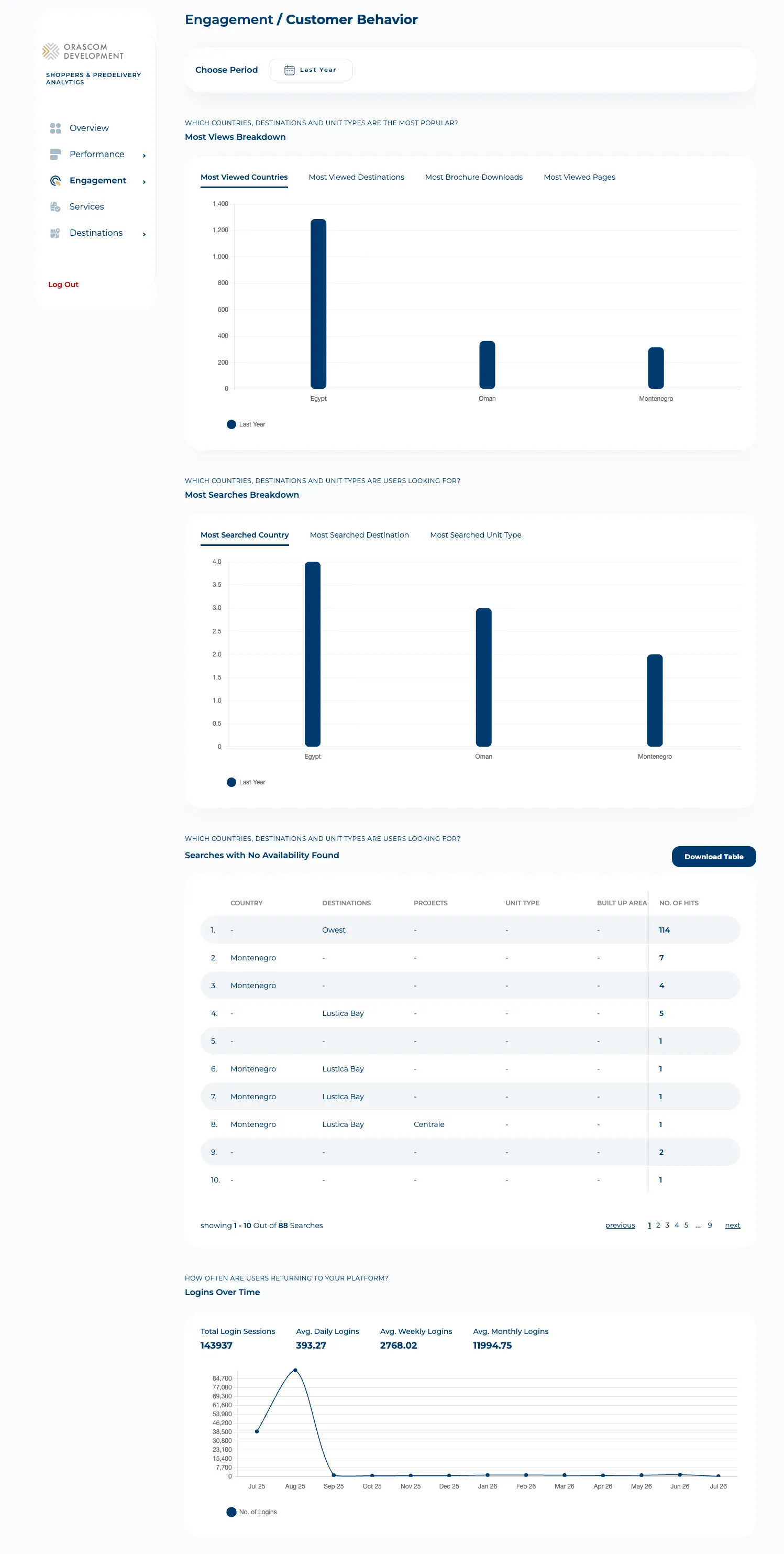
Task: Expand the Performance submenu arrow
Action: pos(144,156)
